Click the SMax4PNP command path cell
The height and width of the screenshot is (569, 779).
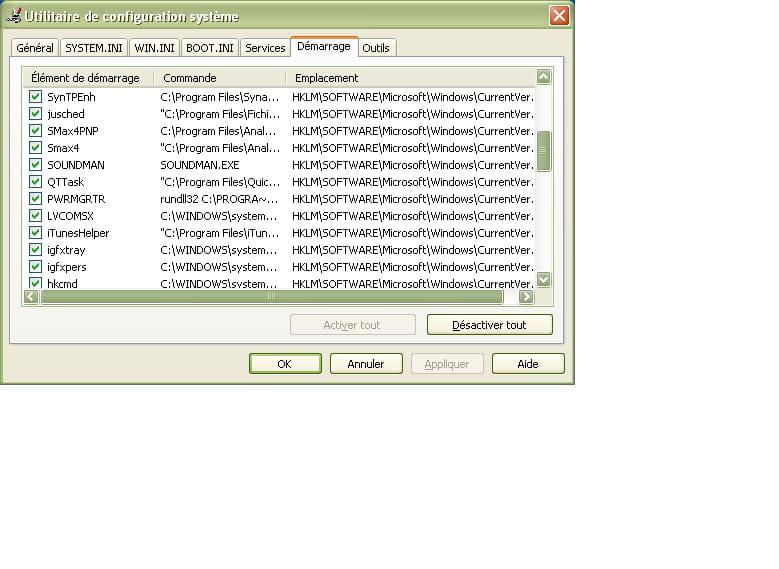coord(218,131)
